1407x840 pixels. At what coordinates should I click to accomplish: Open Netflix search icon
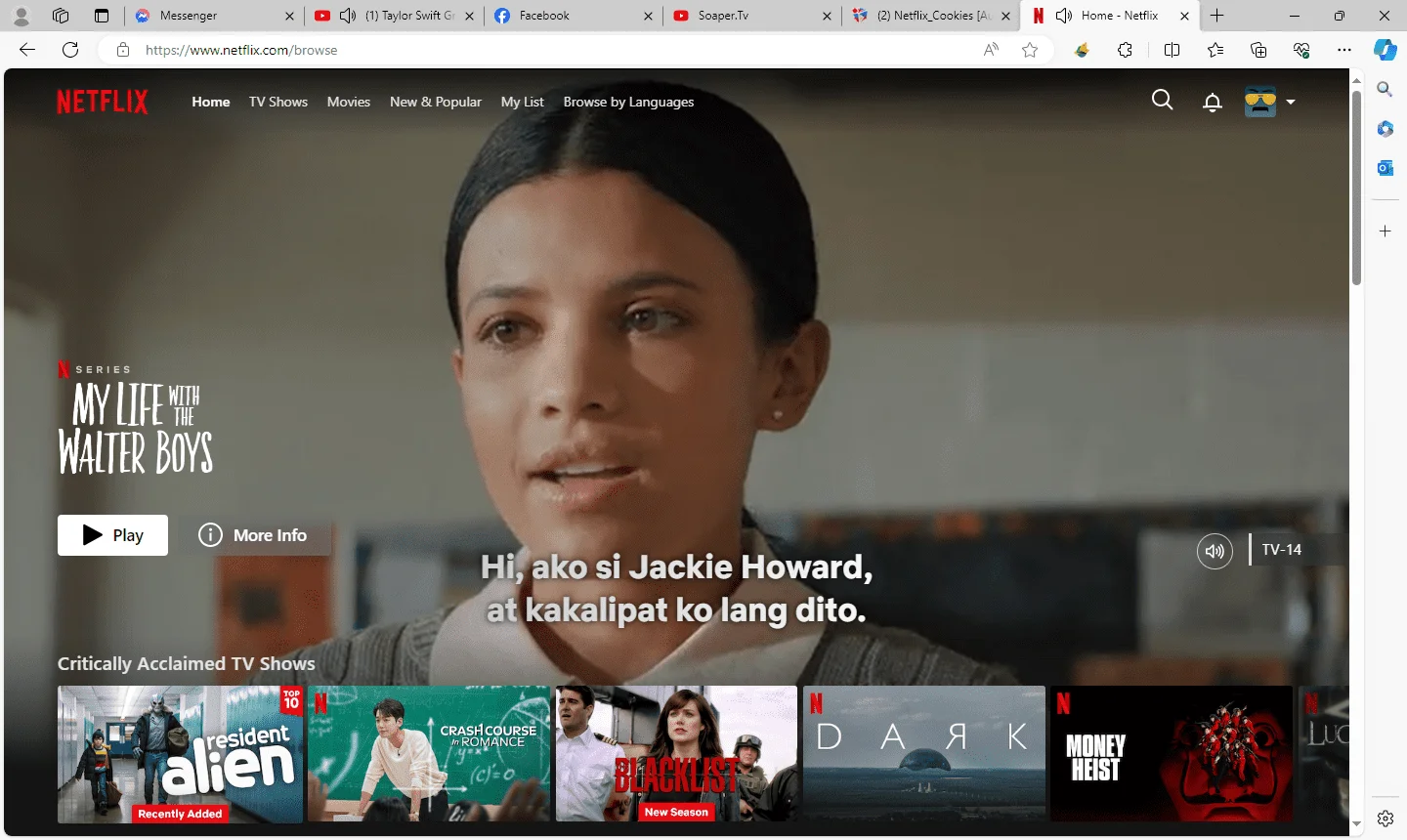[1162, 101]
